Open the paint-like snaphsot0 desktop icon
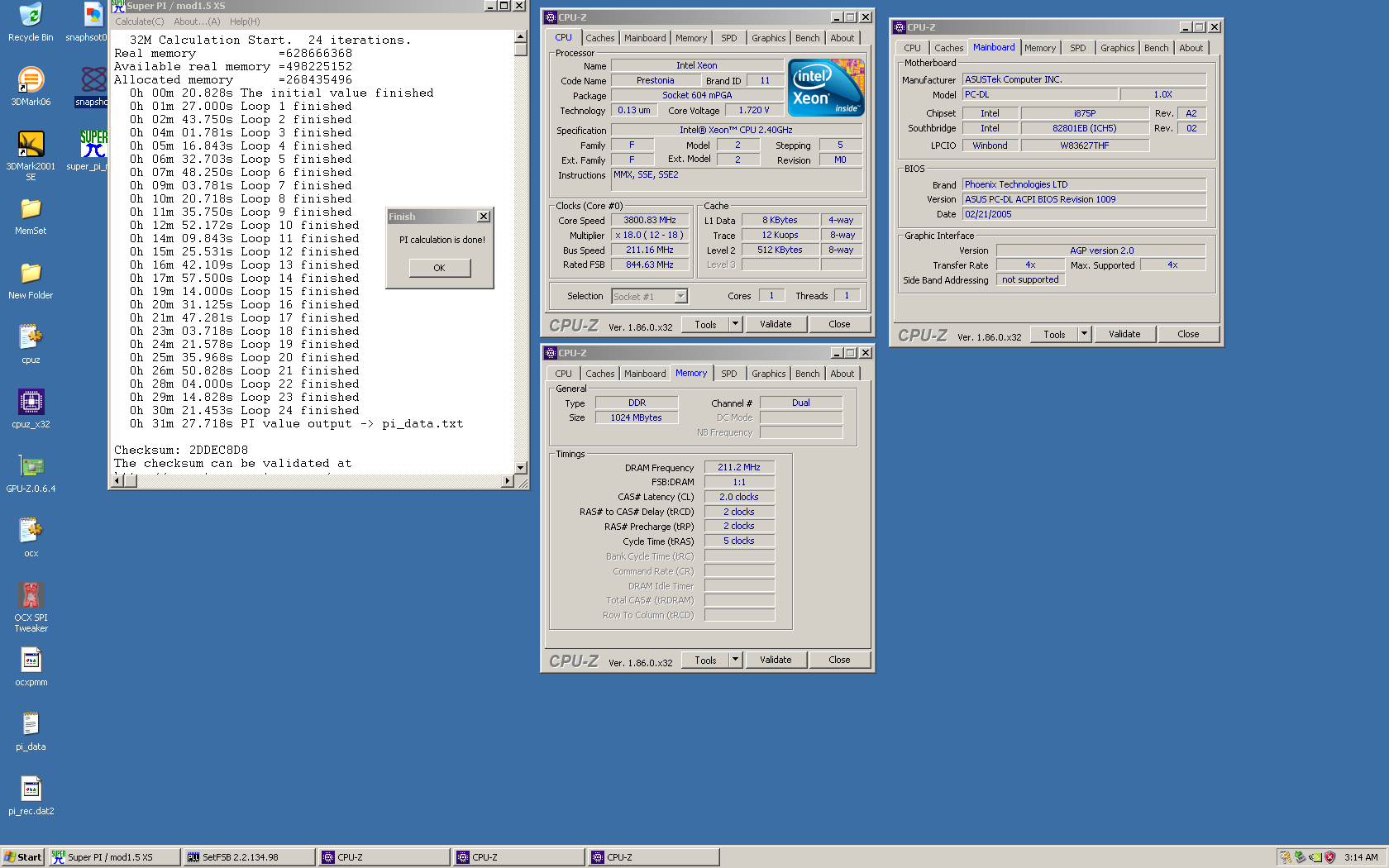 (x=93, y=17)
